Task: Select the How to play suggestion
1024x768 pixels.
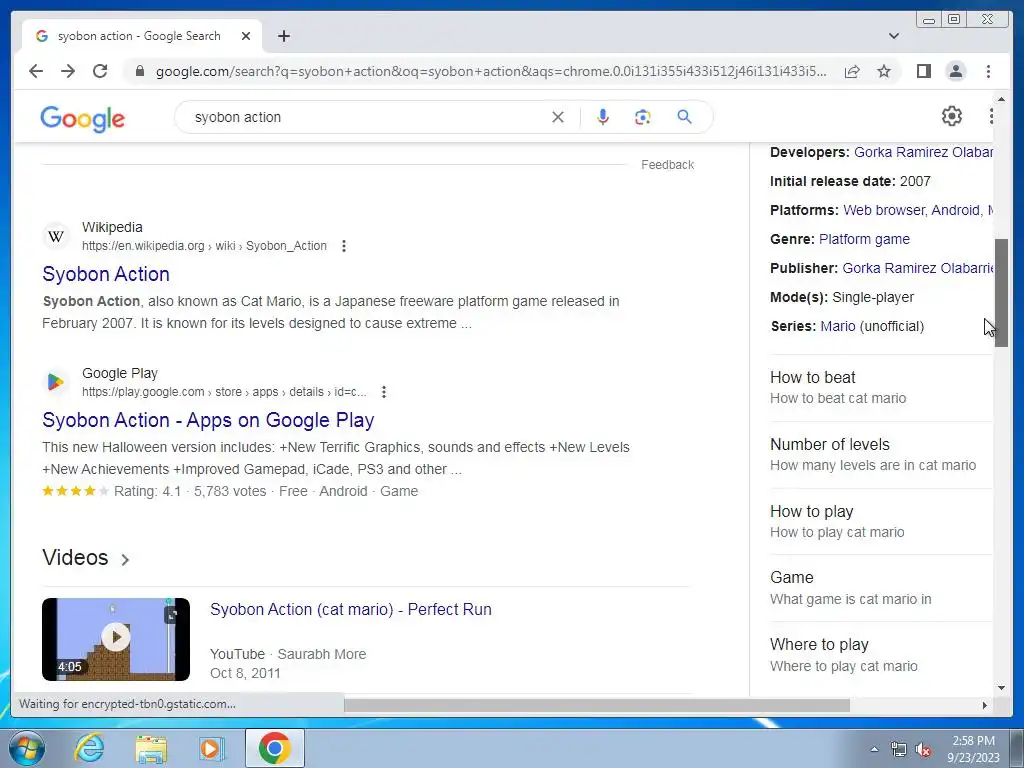Action: [880, 521]
